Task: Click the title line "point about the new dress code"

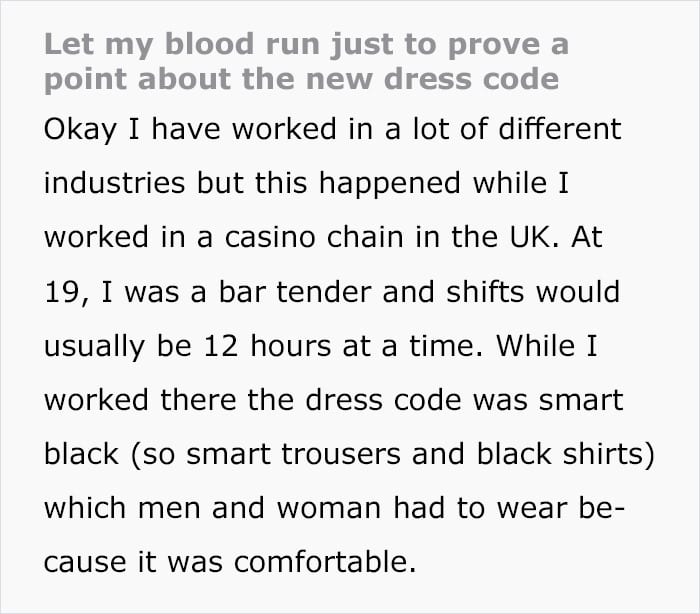Action: (302, 79)
